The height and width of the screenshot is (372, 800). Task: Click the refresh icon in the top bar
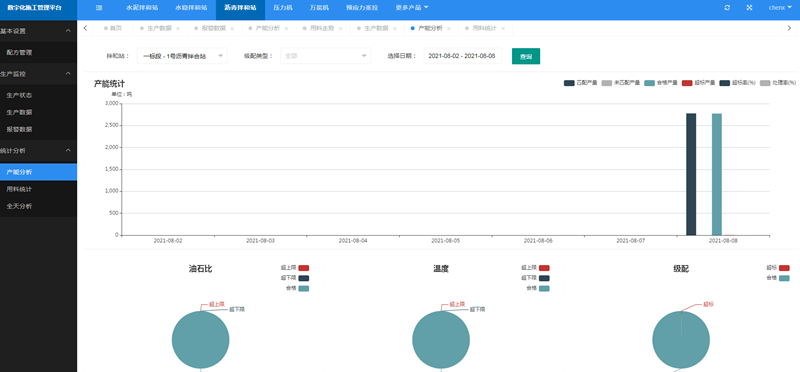[727, 8]
